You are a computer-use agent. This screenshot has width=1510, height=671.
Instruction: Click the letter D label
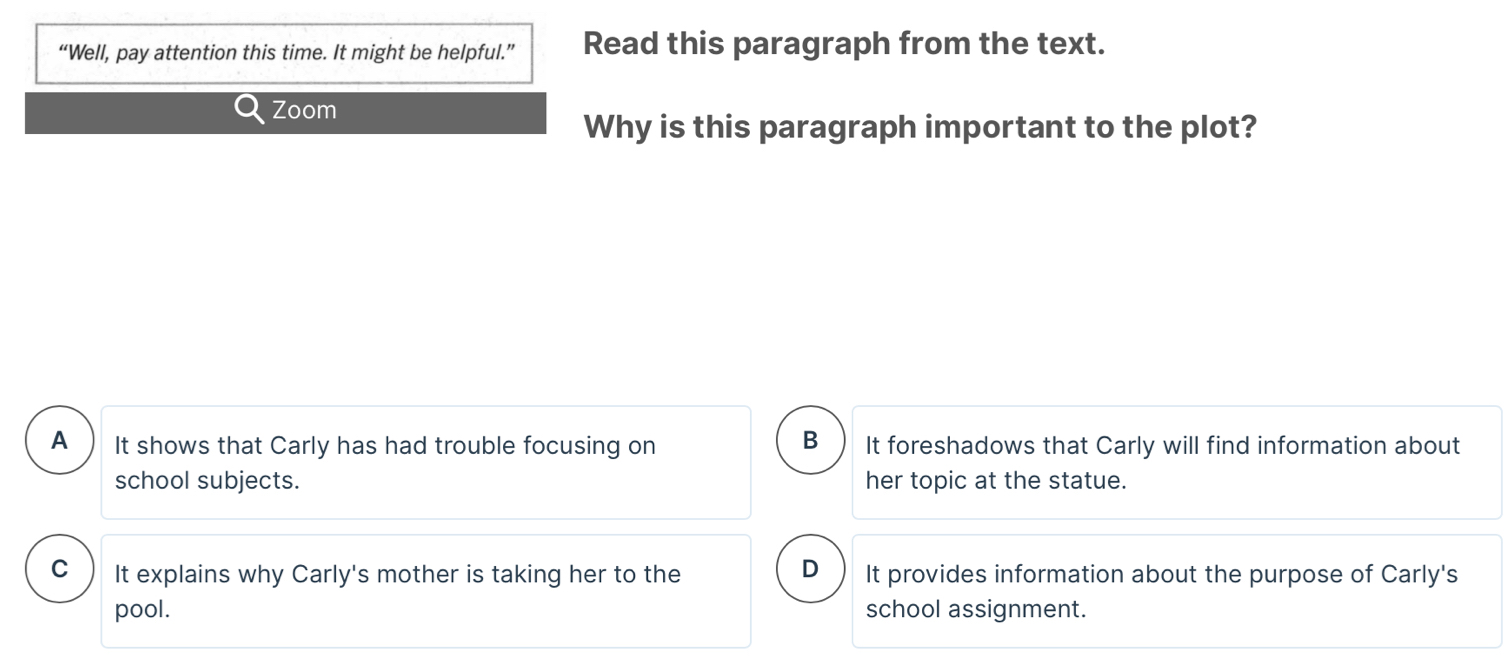(x=811, y=570)
